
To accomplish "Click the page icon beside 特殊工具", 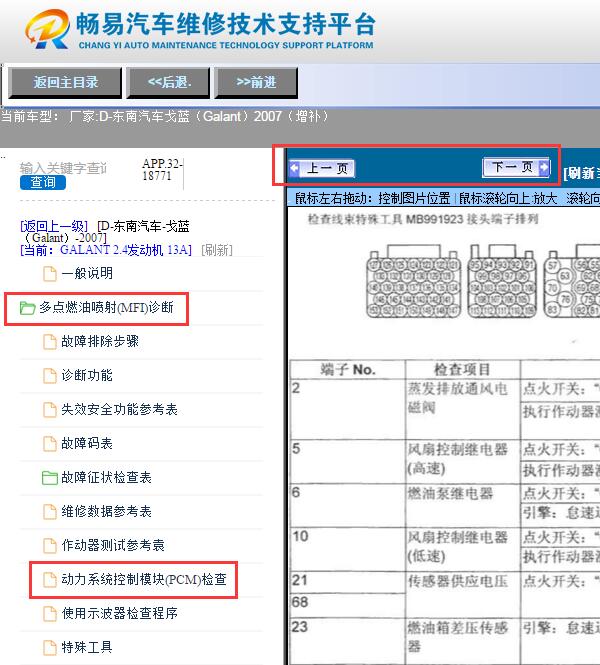I will click(50, 647).
